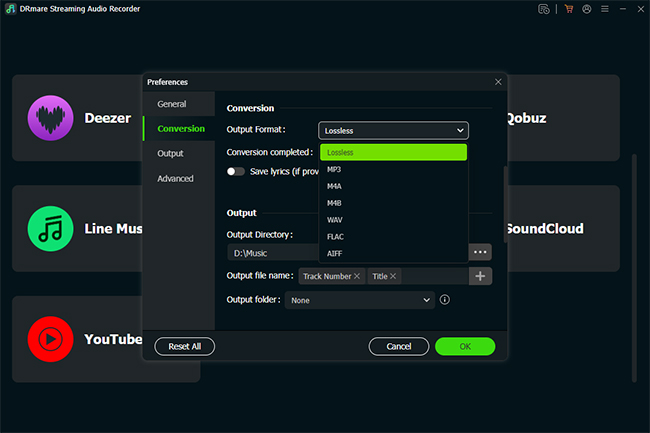This screenshot has height=433, width=650.
Task: Choose AIFF output format
Action: (393, 254)
